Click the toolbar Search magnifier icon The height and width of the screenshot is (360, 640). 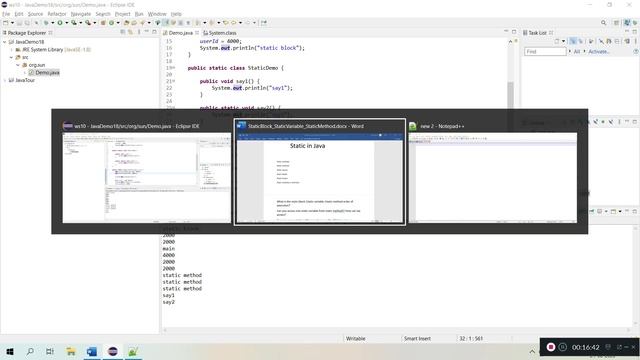[x=603, y=23]
